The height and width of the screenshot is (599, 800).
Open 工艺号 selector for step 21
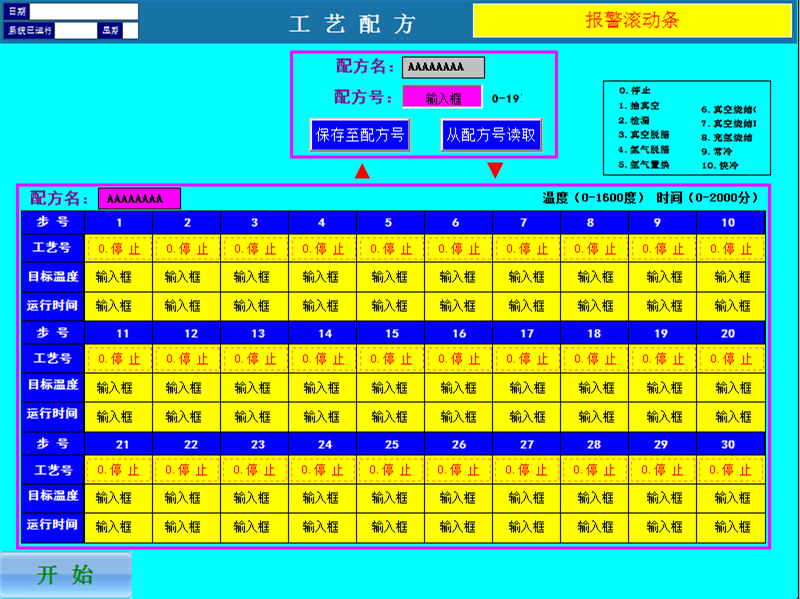119,469
